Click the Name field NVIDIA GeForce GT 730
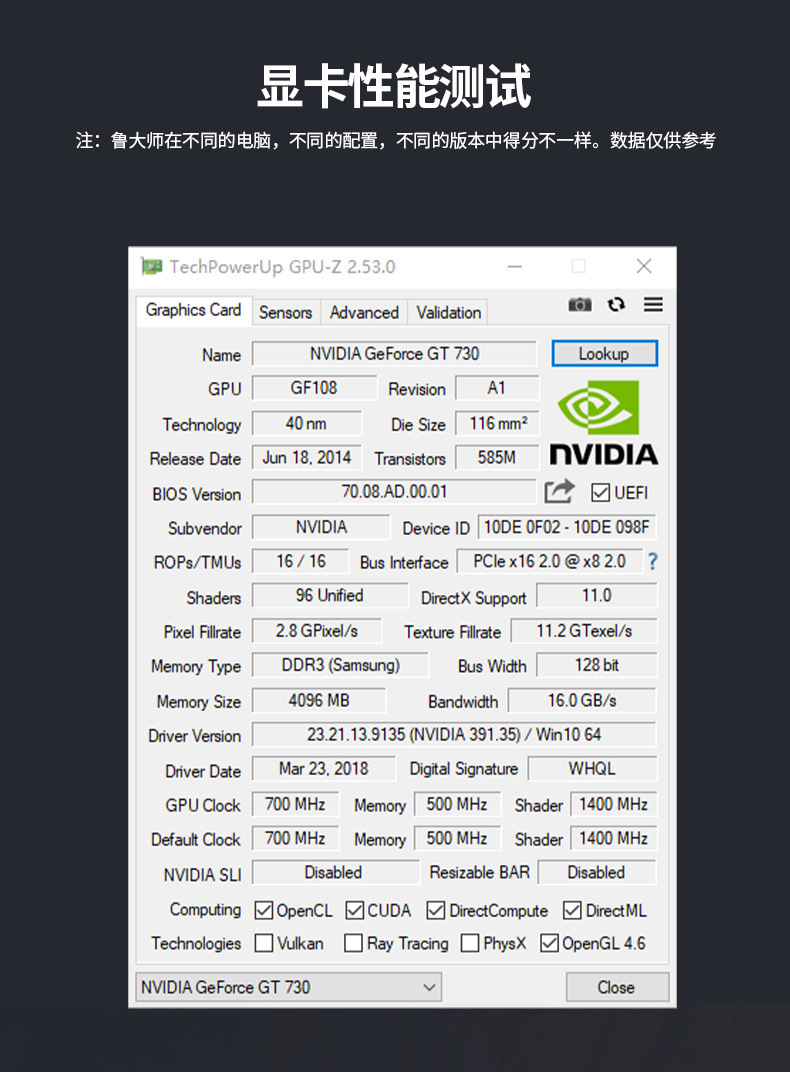The width and height of the screenshot is (790, 1072). click(394, 353)
